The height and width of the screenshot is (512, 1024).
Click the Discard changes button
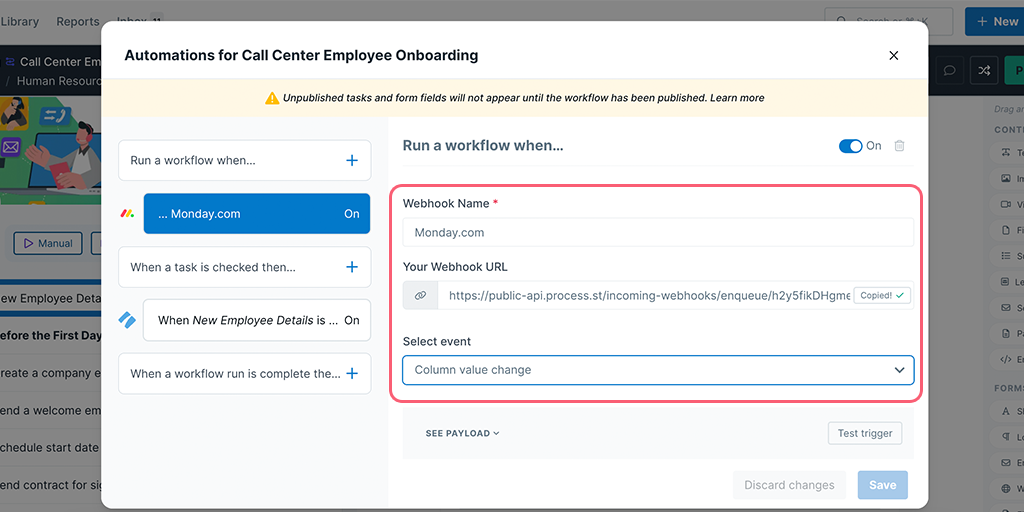[789, 485]
